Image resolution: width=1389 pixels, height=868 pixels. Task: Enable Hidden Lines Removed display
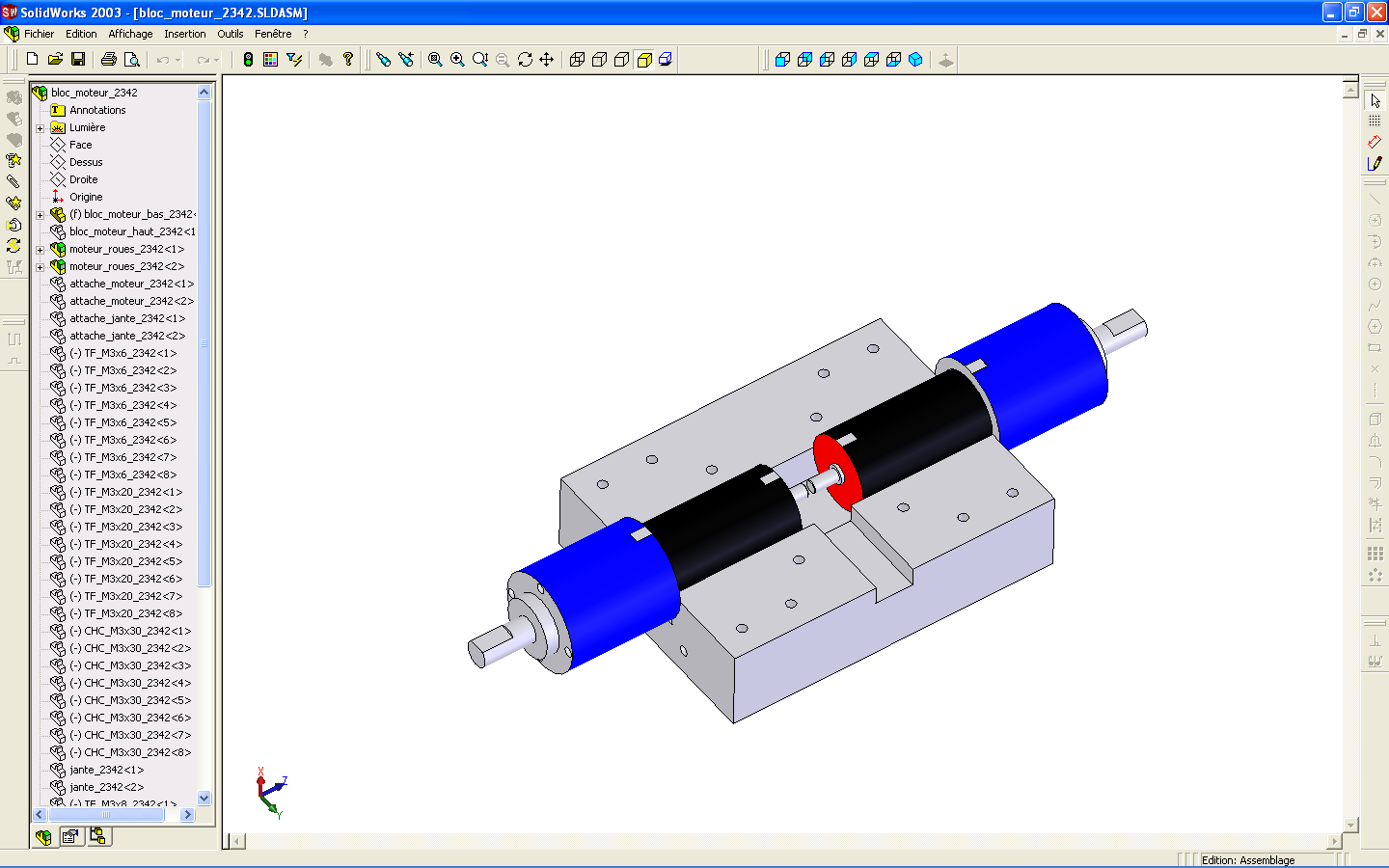click(621, 60)
